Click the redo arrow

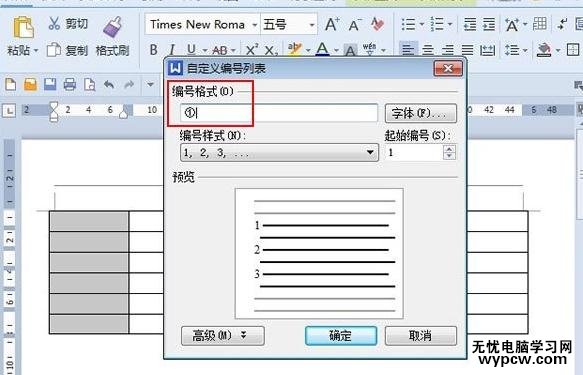129,85
